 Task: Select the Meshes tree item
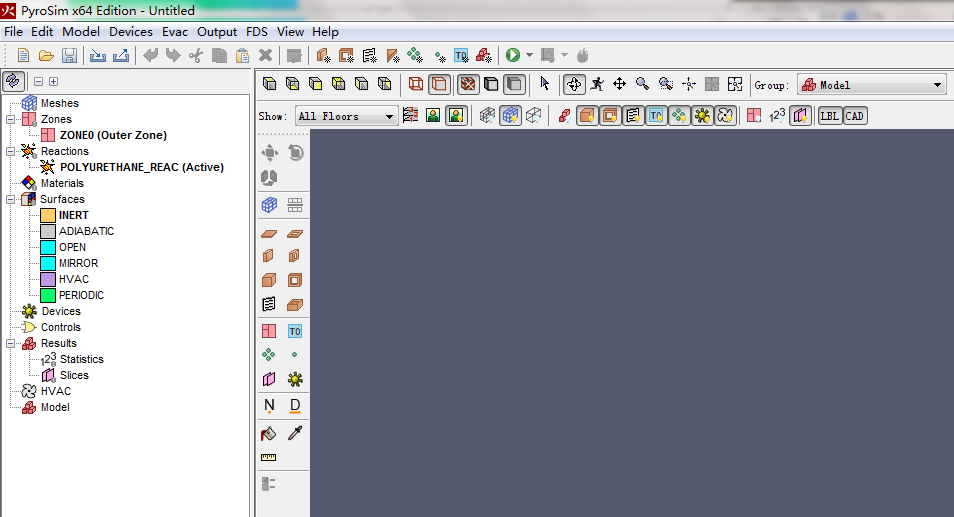59,103
